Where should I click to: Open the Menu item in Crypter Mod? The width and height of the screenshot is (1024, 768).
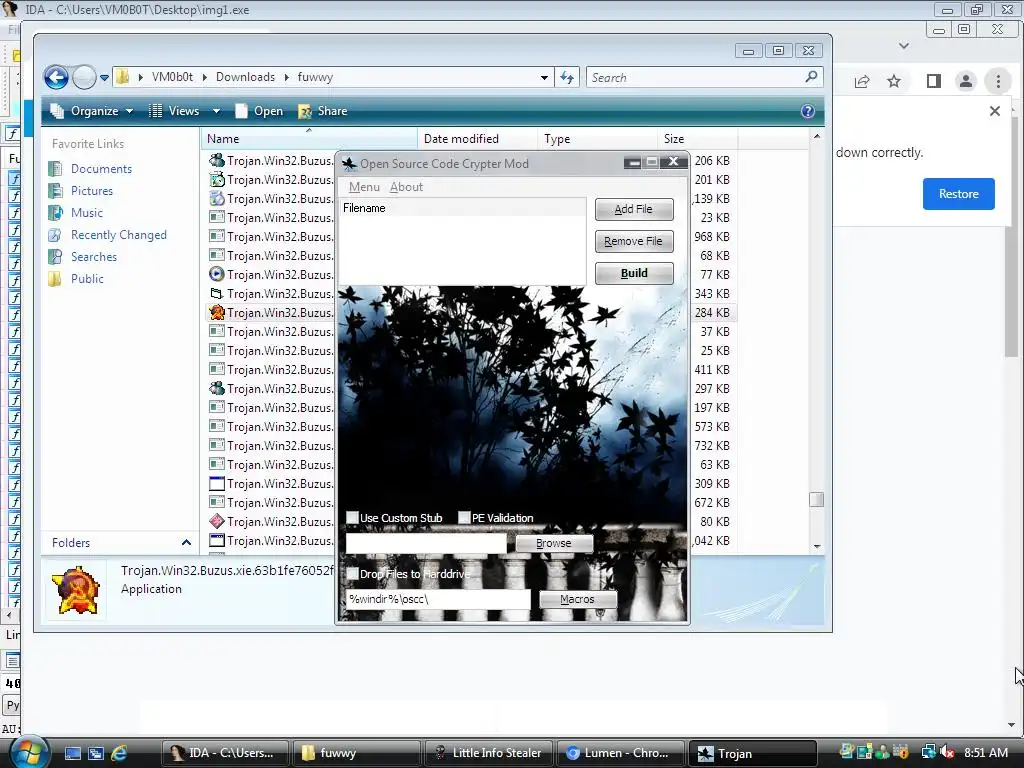364,187
